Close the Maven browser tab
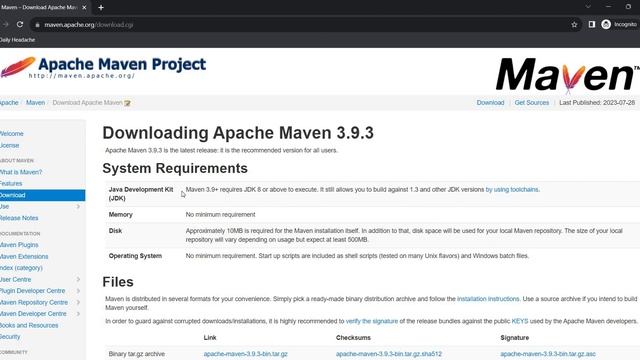The height and width of the screenshot is (360, 640). click(84, 7)
